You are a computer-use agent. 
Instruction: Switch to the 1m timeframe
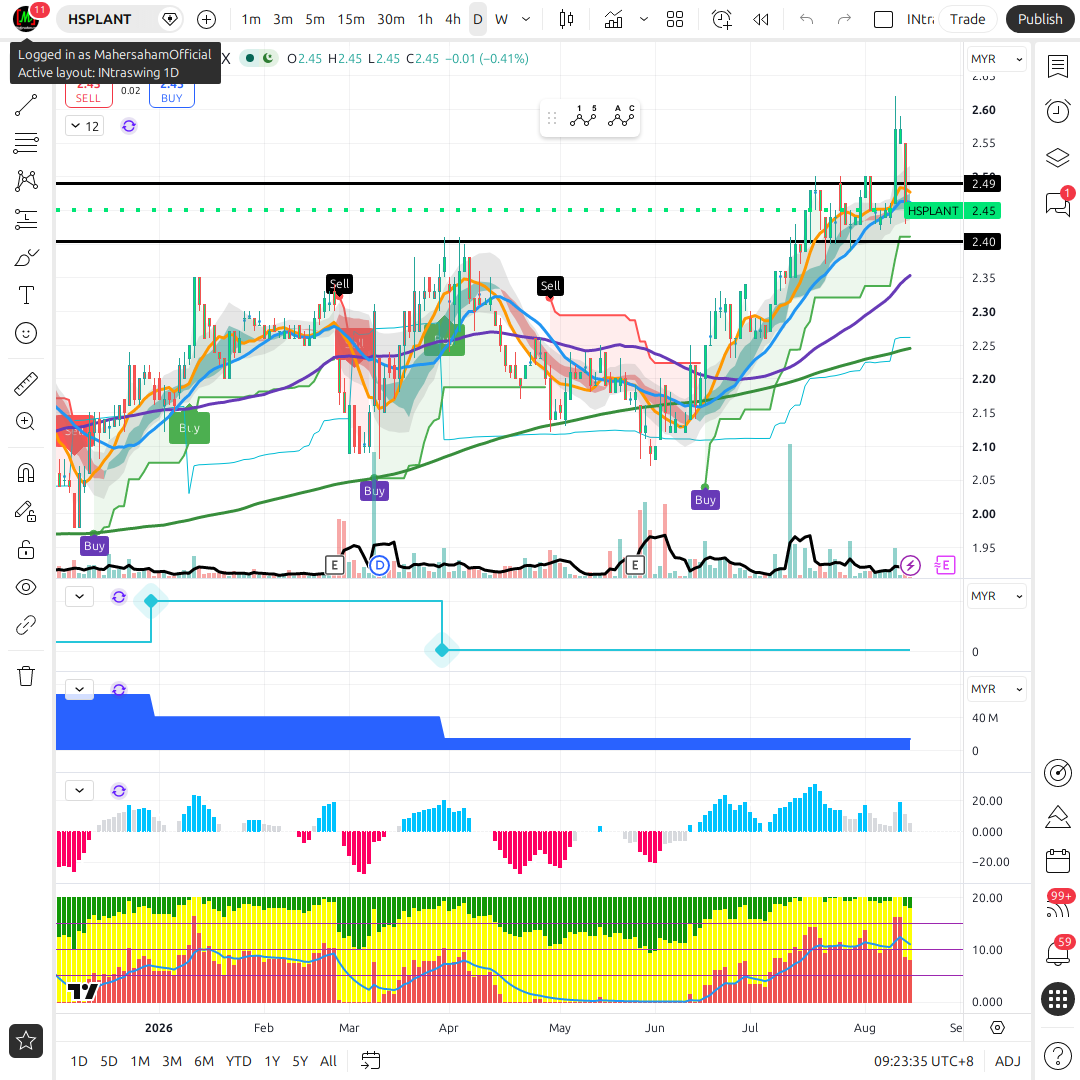click(251, 19)
